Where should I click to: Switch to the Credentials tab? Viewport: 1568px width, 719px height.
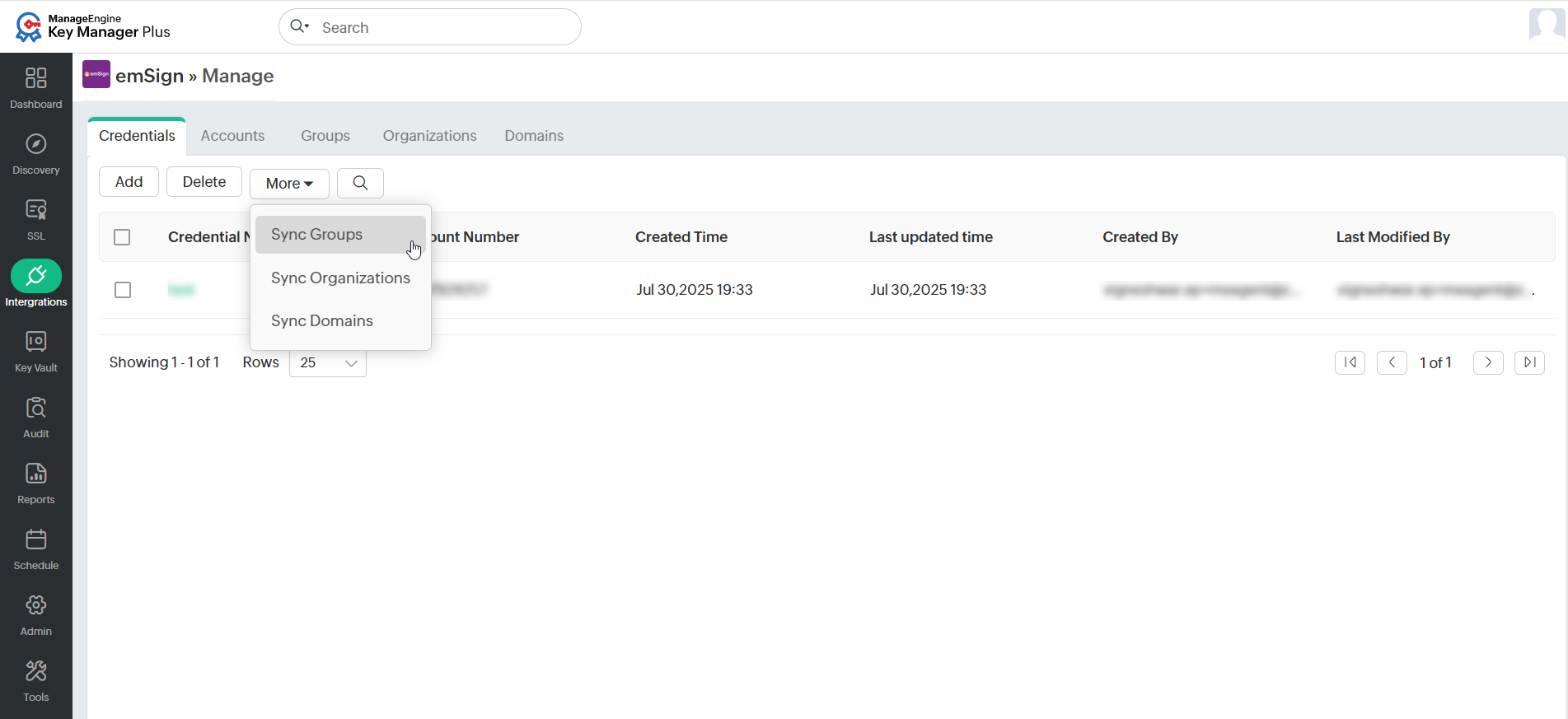point(137,136)
